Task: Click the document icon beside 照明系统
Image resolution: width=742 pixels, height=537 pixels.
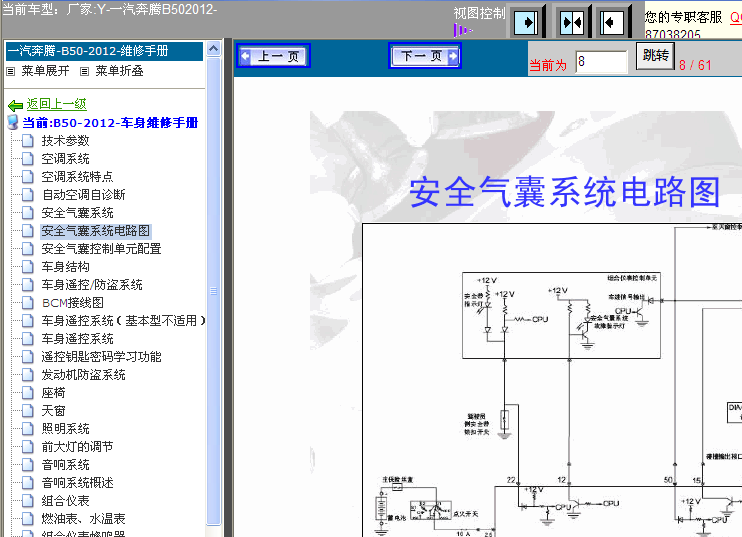Action: pyautogui.click(x=28, y=428)
